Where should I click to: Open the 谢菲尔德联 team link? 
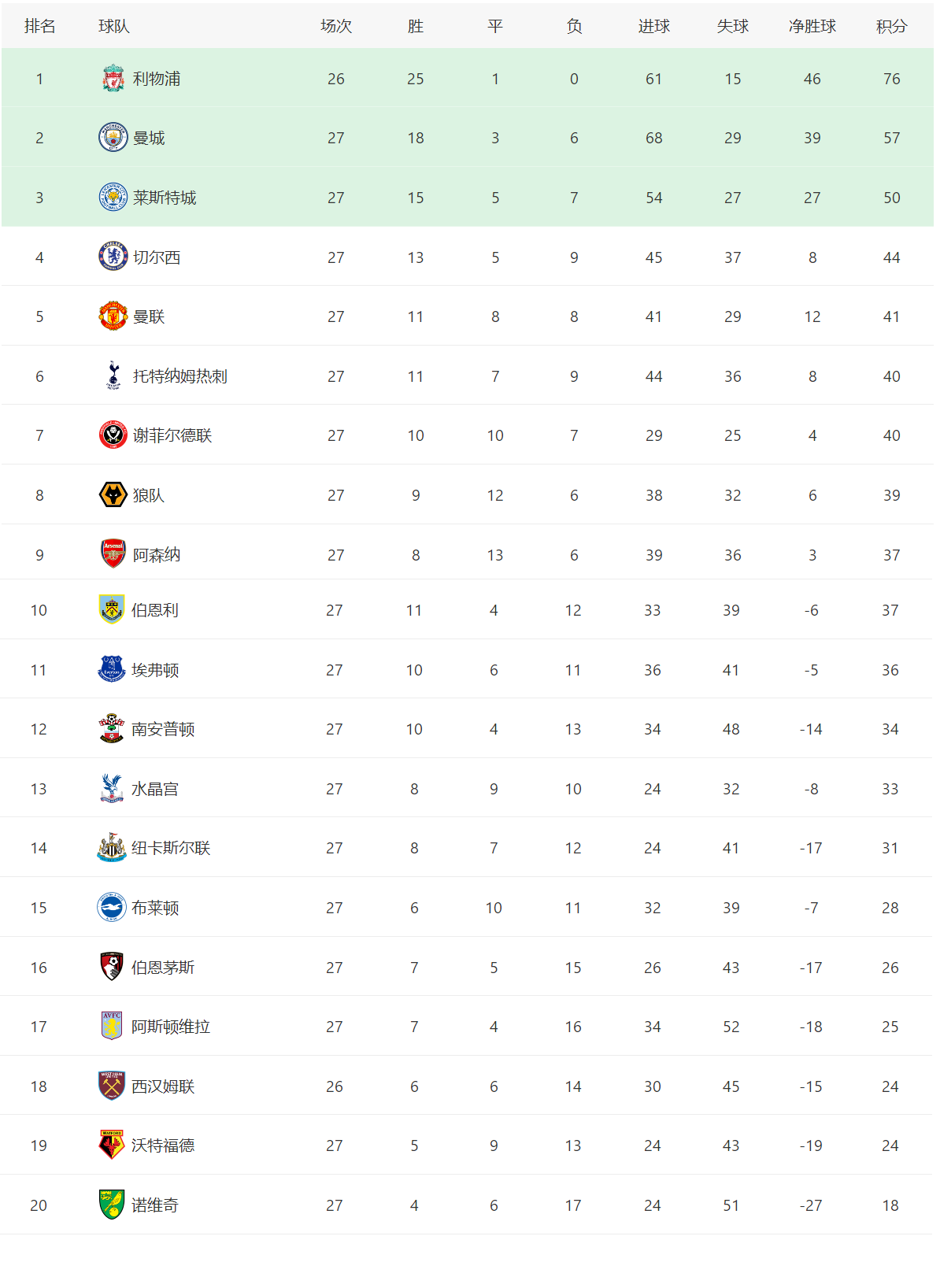point(172,435)
